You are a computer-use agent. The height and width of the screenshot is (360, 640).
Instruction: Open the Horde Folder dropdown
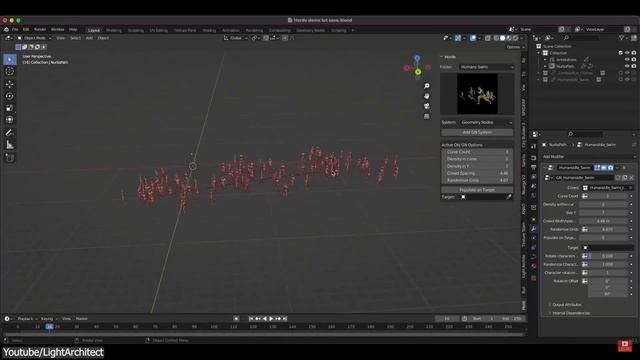pos(487,67)
